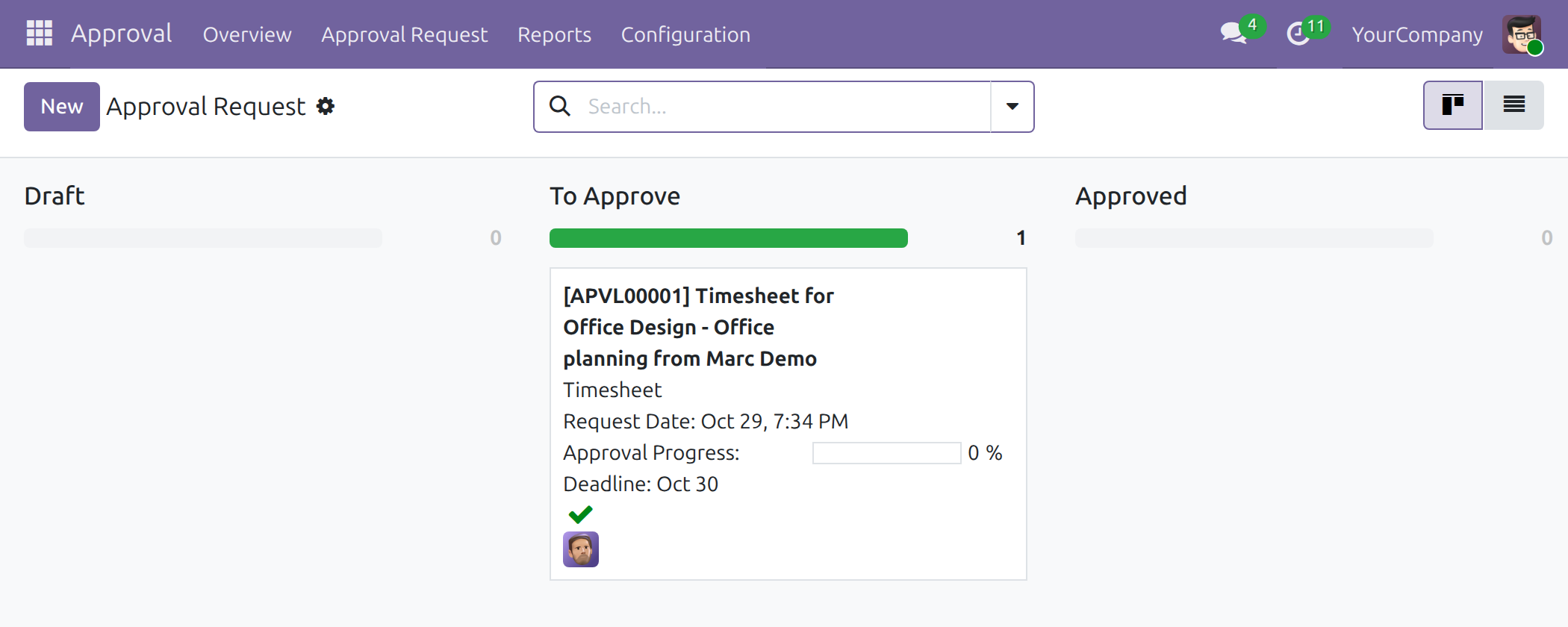Screen dimensions: 1568x627
Task: Click the Approval Request breadcrumb title
Action: click(206, 107)
